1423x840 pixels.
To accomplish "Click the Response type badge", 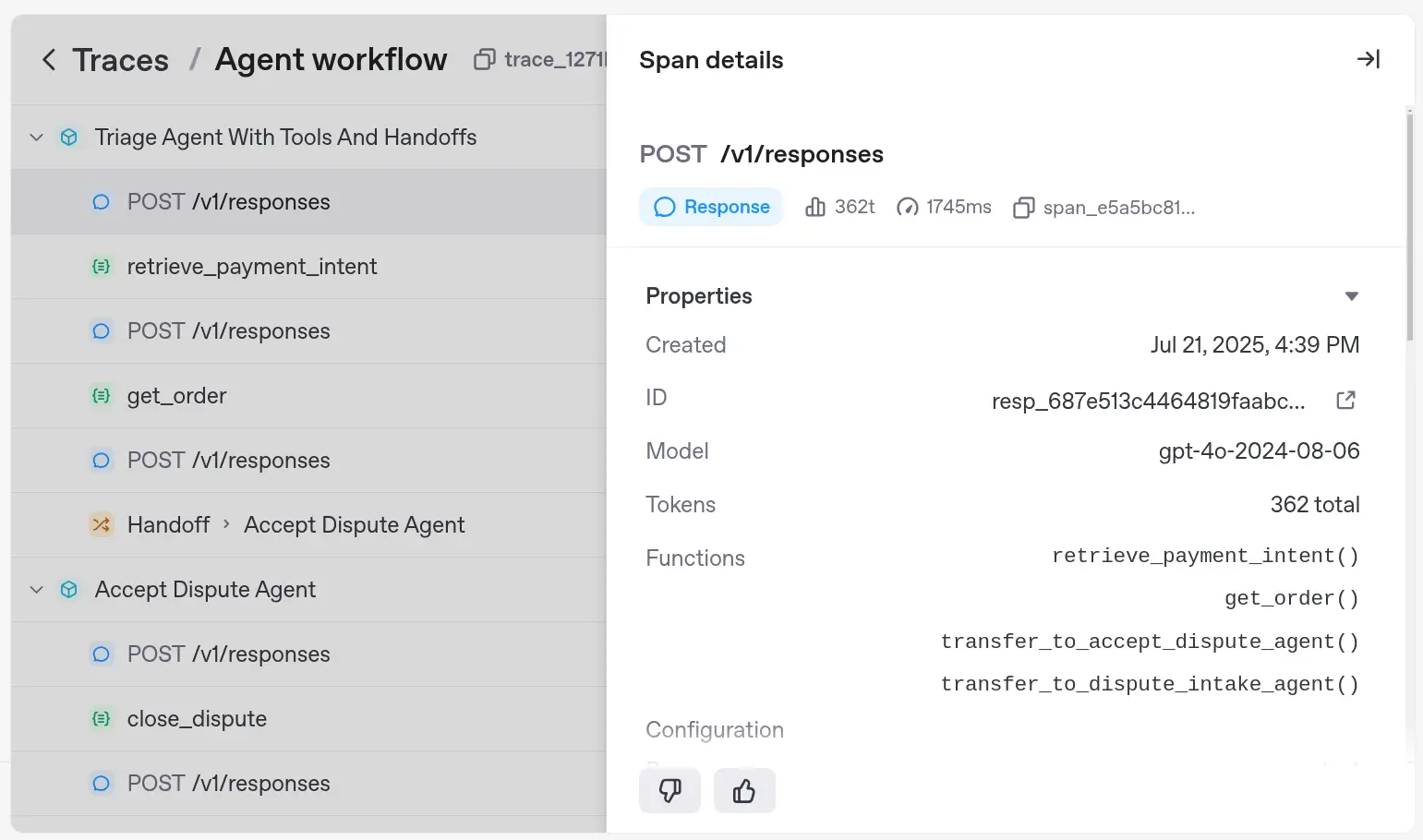I will pyautogui.click(x=710, y=207).
